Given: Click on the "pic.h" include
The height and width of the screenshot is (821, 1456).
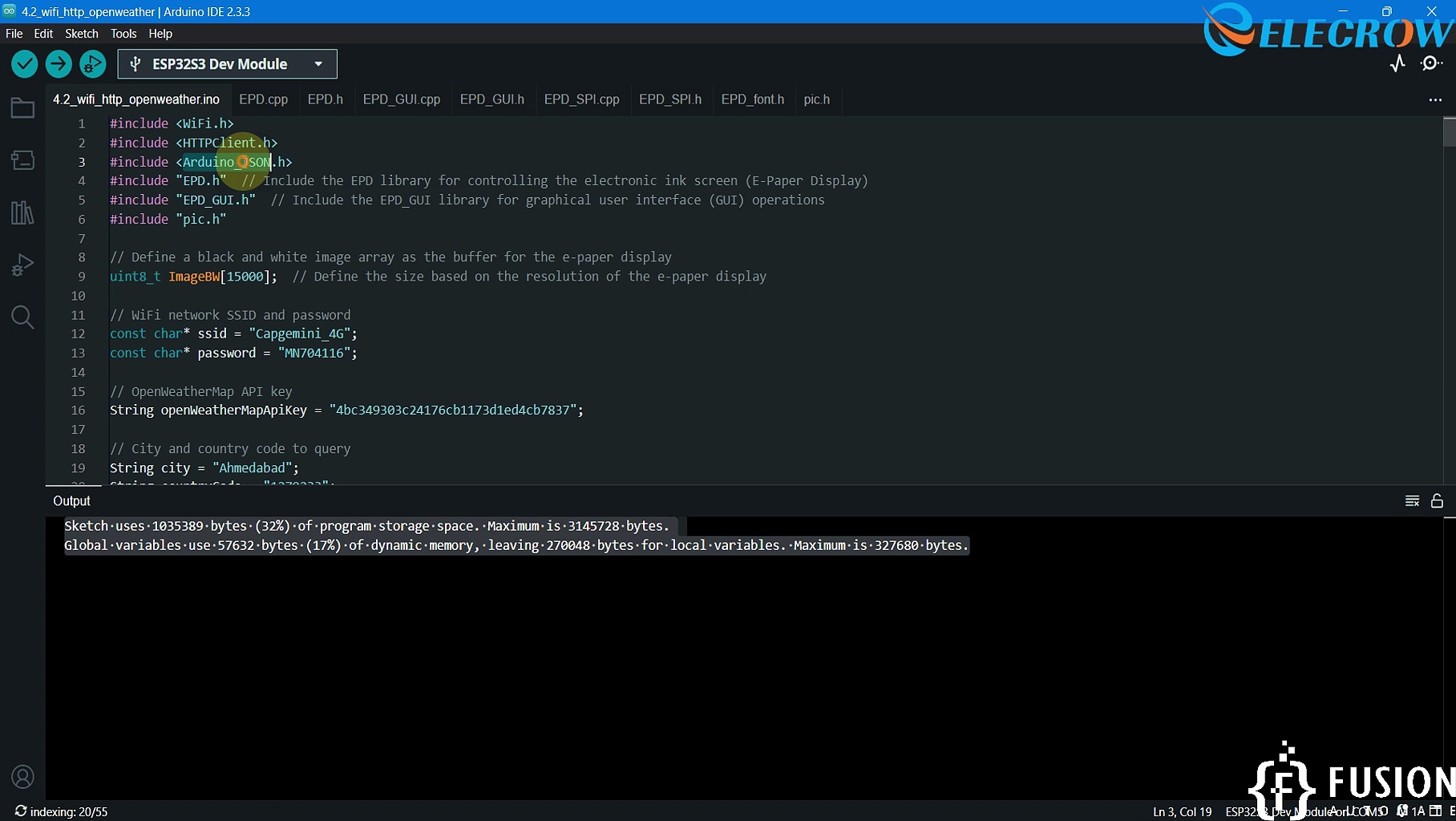Looking at the screenshot, I should (201, 219).
